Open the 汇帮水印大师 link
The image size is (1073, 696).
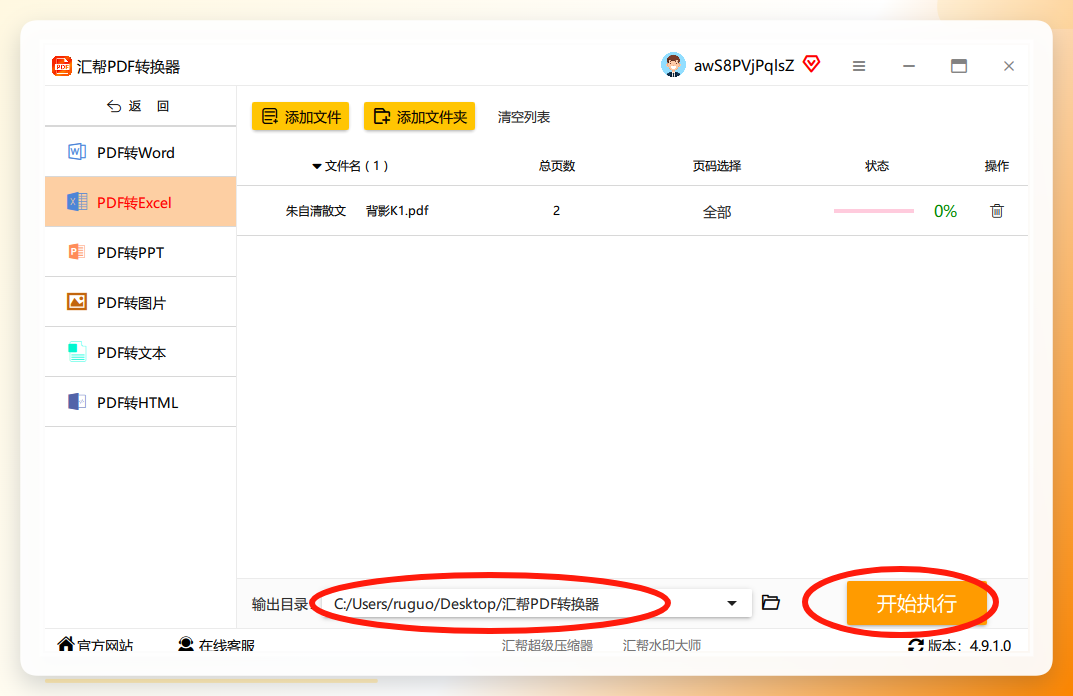662,645
